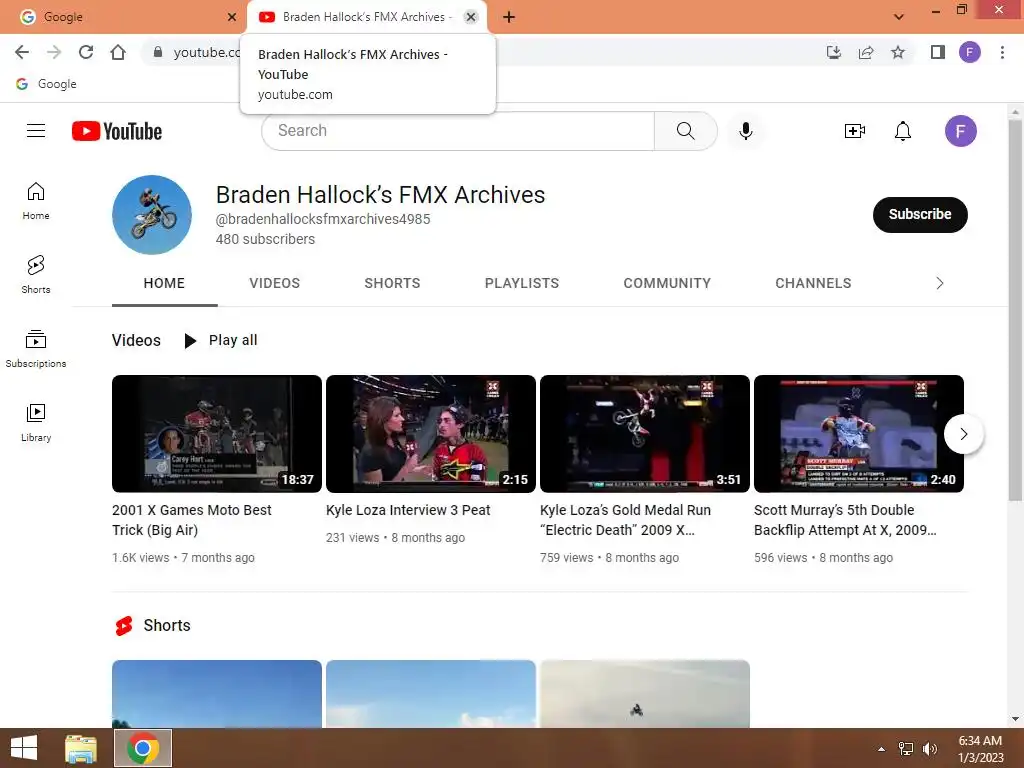Open a new browser tab
This screenshot has width=1024, height=768.
point(509,18)
